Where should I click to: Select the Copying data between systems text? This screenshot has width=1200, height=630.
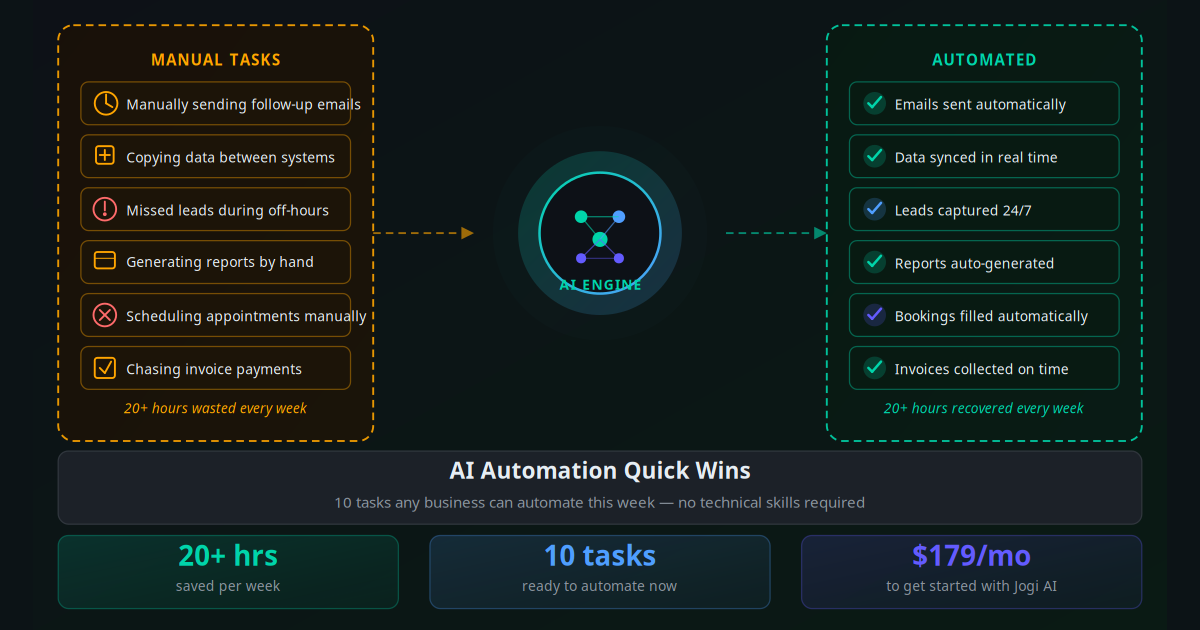[230, 157]
